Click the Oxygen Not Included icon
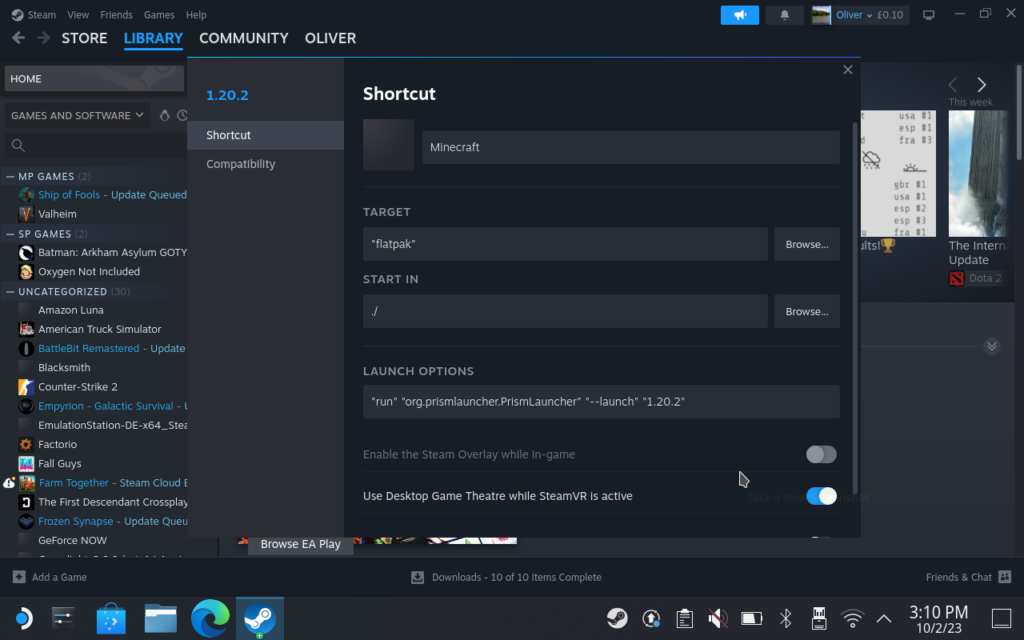The height and width of the screenshot is (640, 1024). [26, 271]
